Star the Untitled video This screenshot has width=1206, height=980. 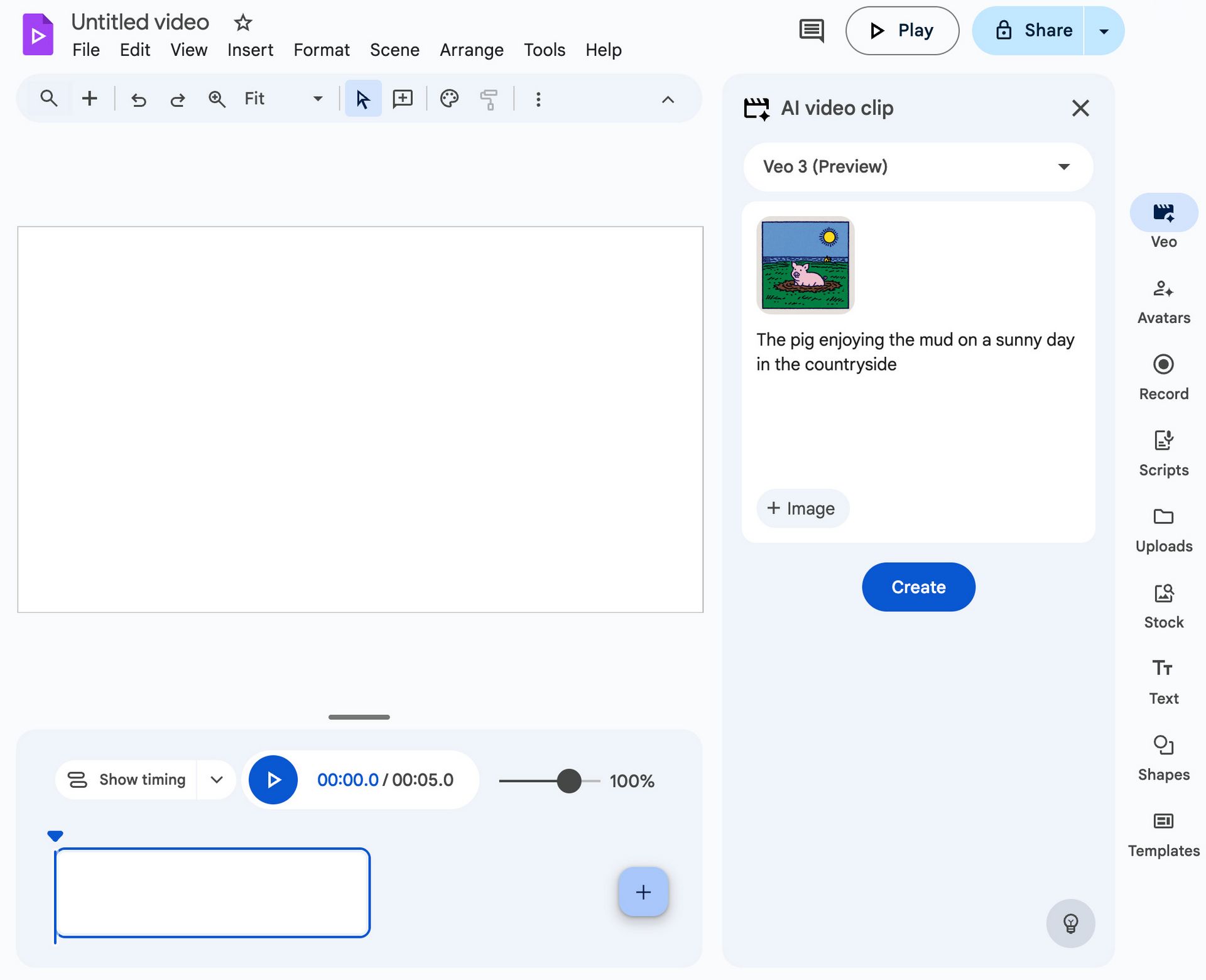click(242, 23)
